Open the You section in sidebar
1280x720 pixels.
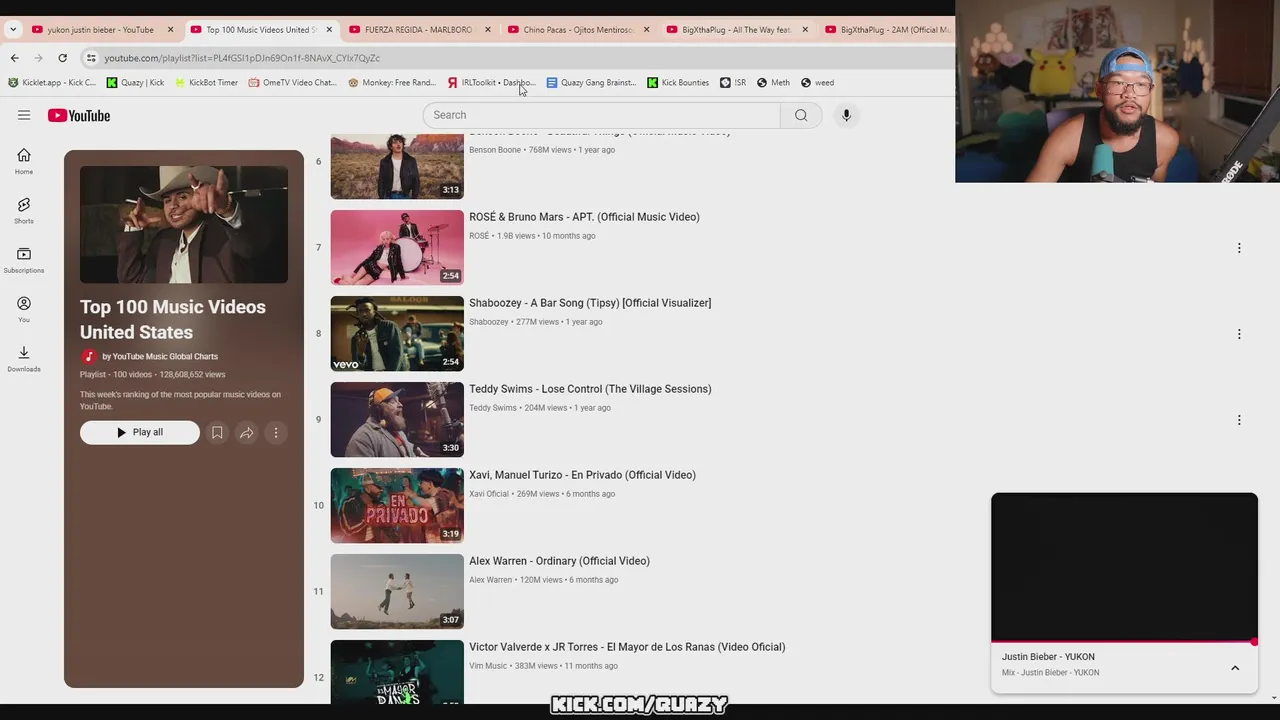click(x=24, y=308)
